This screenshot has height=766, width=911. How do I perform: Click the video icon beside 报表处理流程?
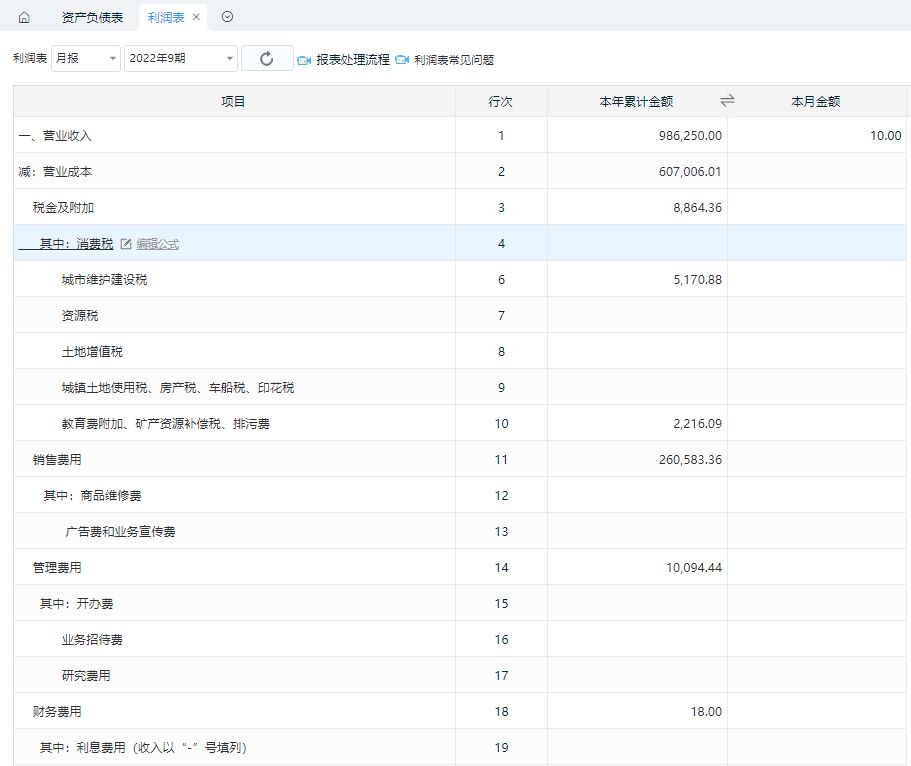(304, 60)
